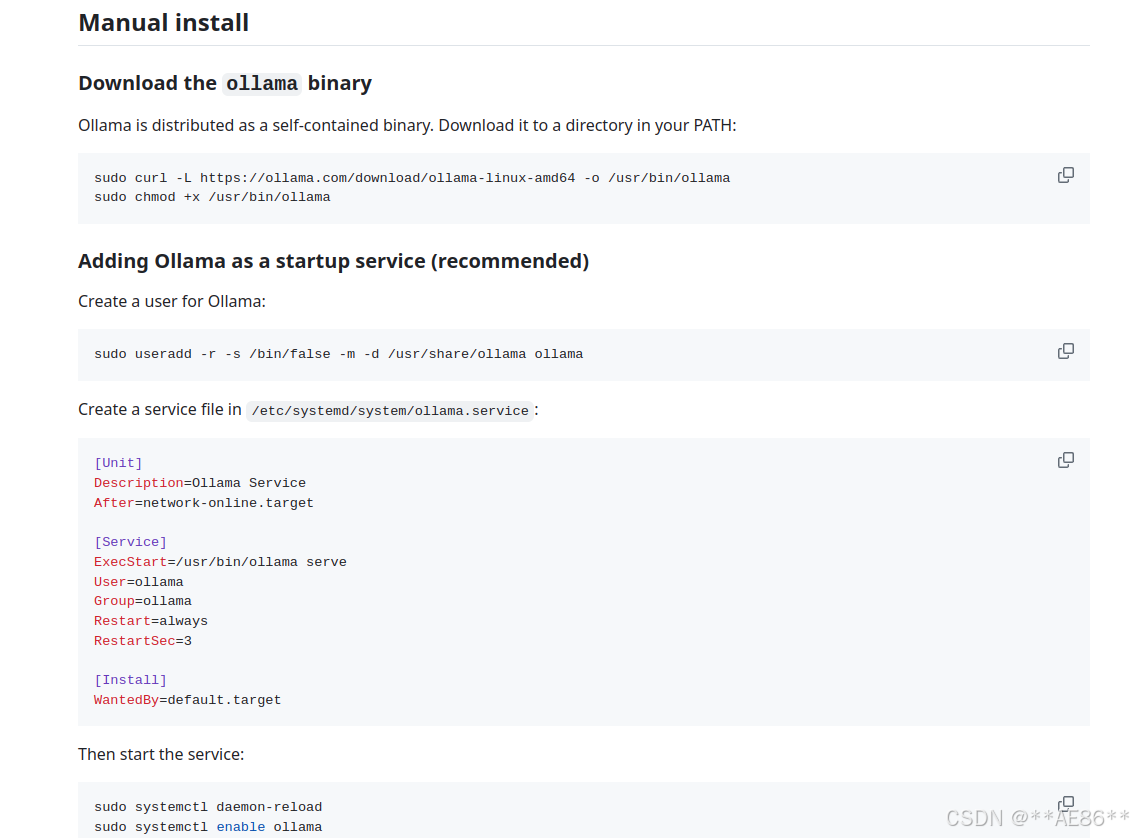
Task: Click the "sudo systemctl enable ollama" line
Action: click(x=208, y=827)
